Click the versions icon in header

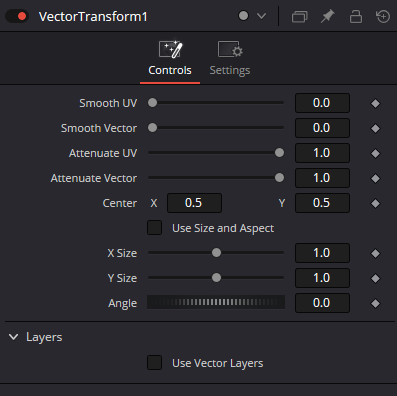coord(299,16)
